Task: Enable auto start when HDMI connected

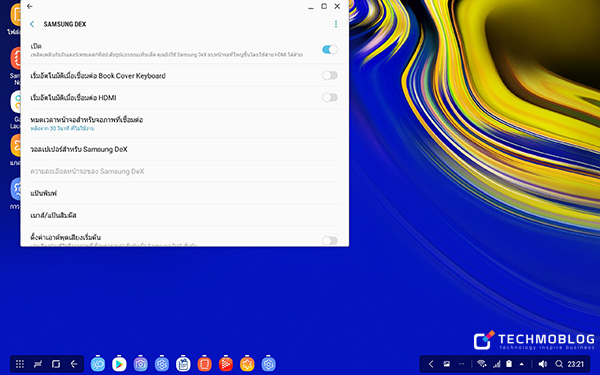Action: tap(329, 98)
